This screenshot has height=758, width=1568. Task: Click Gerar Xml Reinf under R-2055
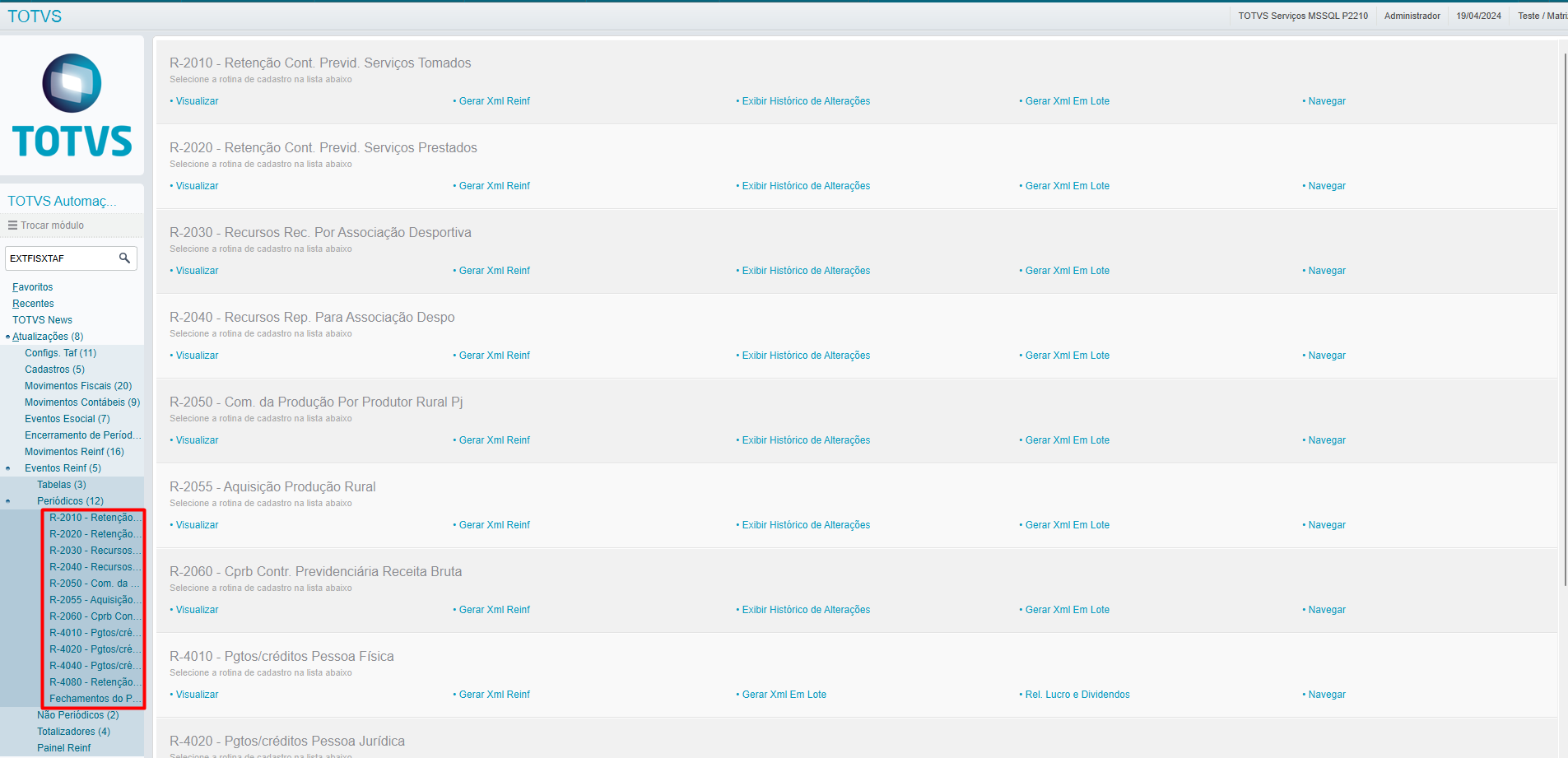click(494, 525)
